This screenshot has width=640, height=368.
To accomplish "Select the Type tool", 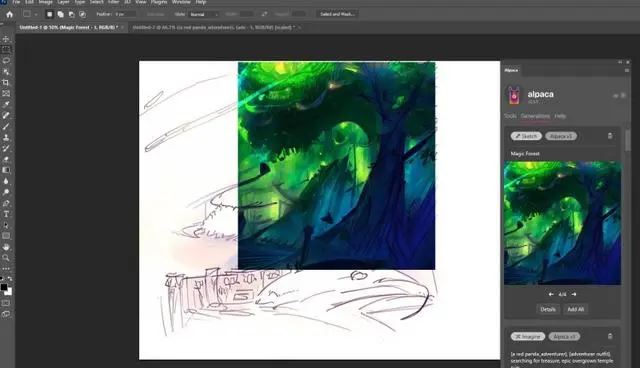I will (6, 214).
